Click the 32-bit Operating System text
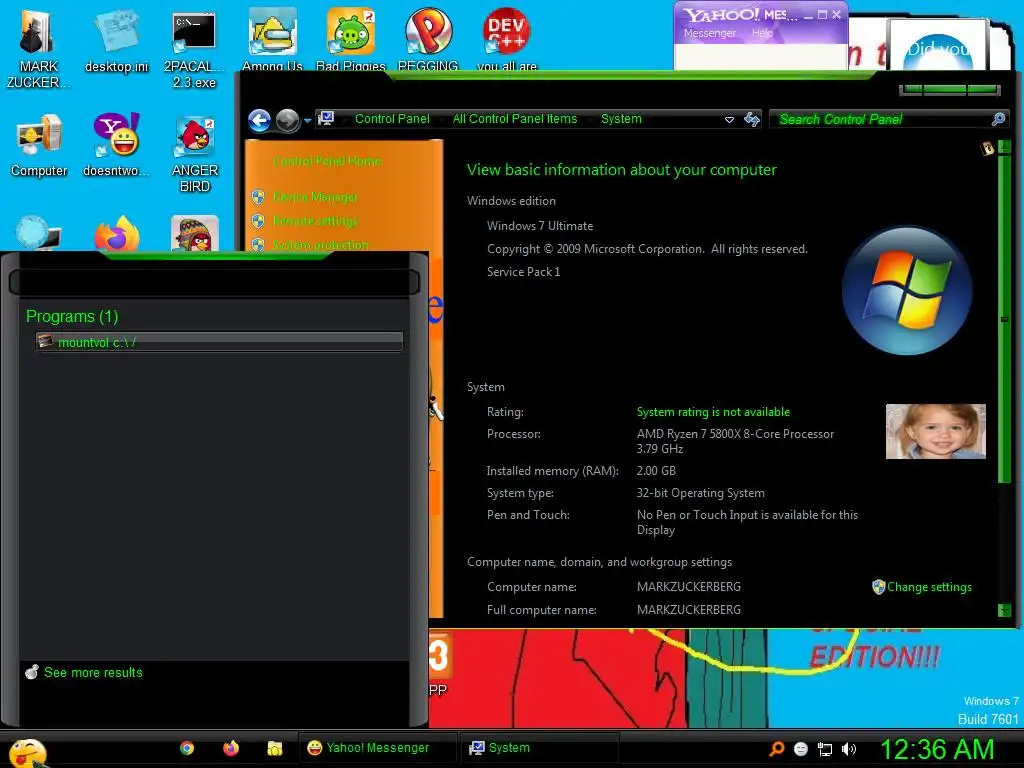The width and height of the screenshot is (1024, 768). tap(701, 493)
